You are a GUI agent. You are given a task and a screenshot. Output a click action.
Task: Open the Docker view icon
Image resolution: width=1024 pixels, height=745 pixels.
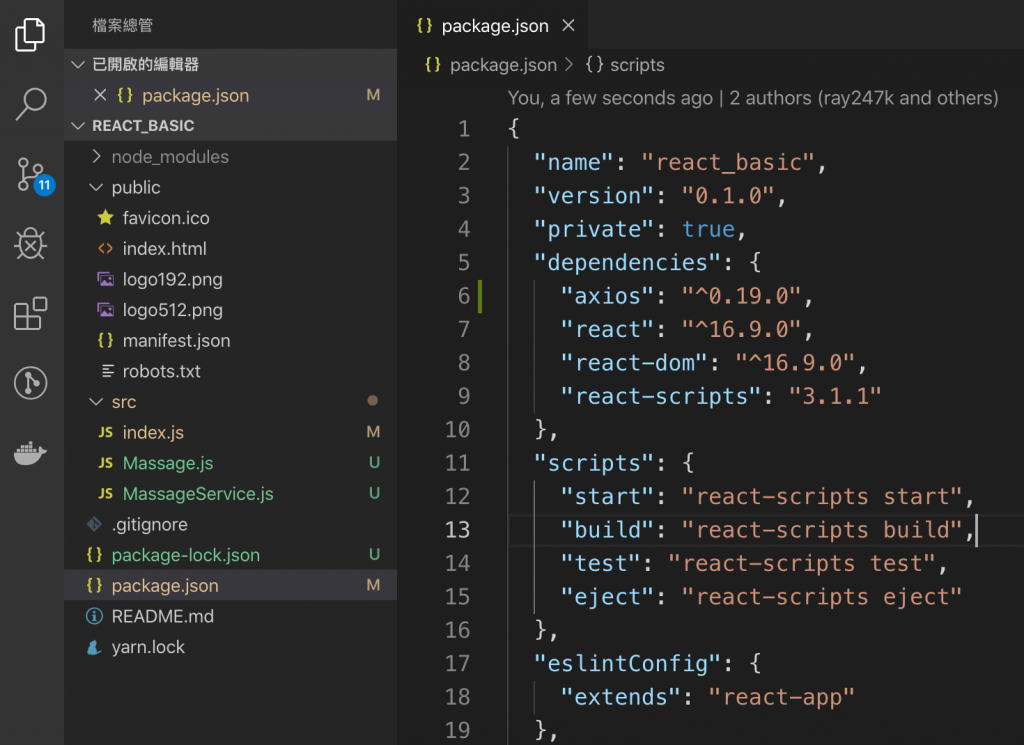click(x=30, y=454)
